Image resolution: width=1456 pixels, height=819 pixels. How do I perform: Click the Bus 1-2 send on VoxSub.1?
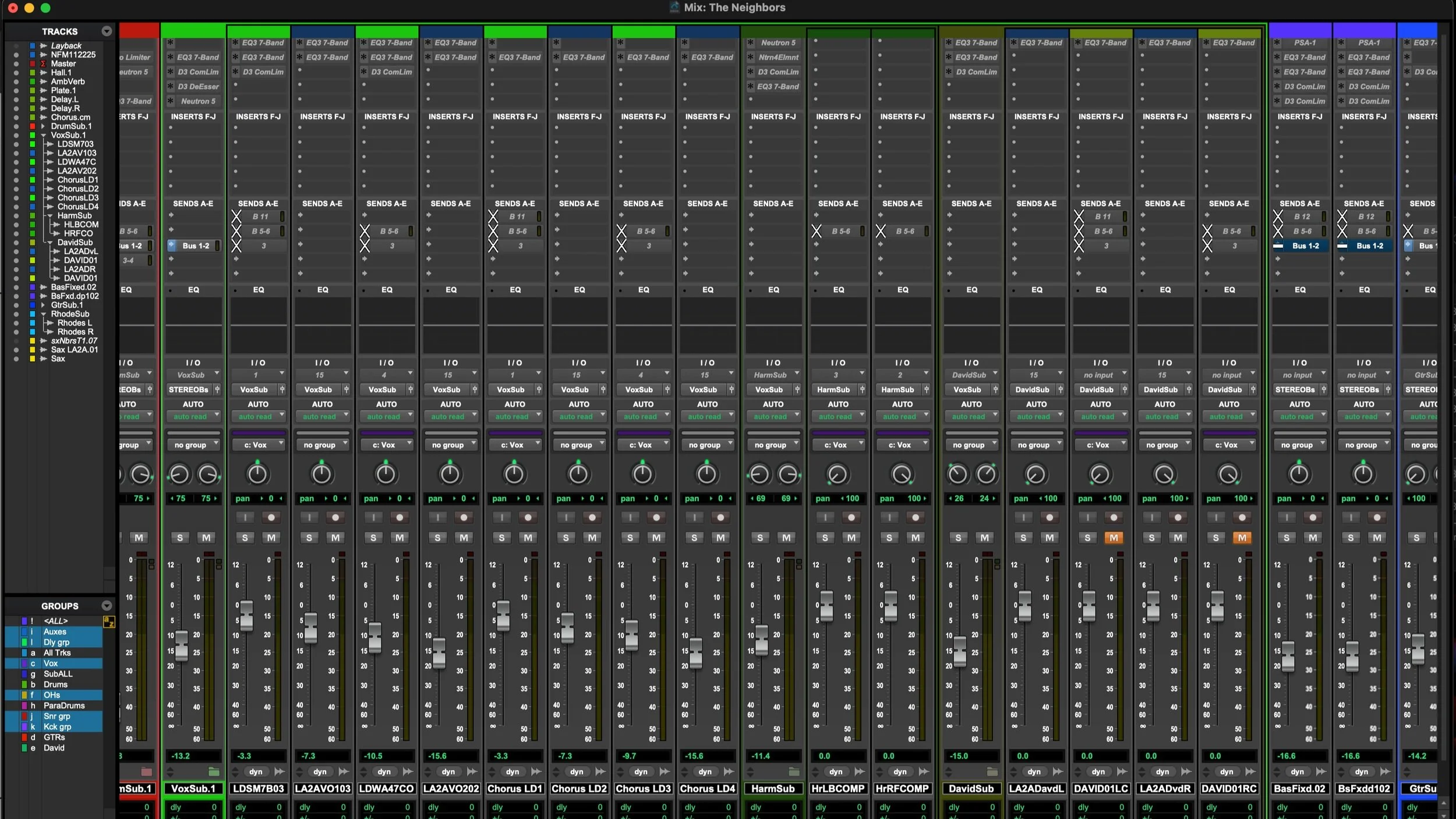click(x=196, y=246)
